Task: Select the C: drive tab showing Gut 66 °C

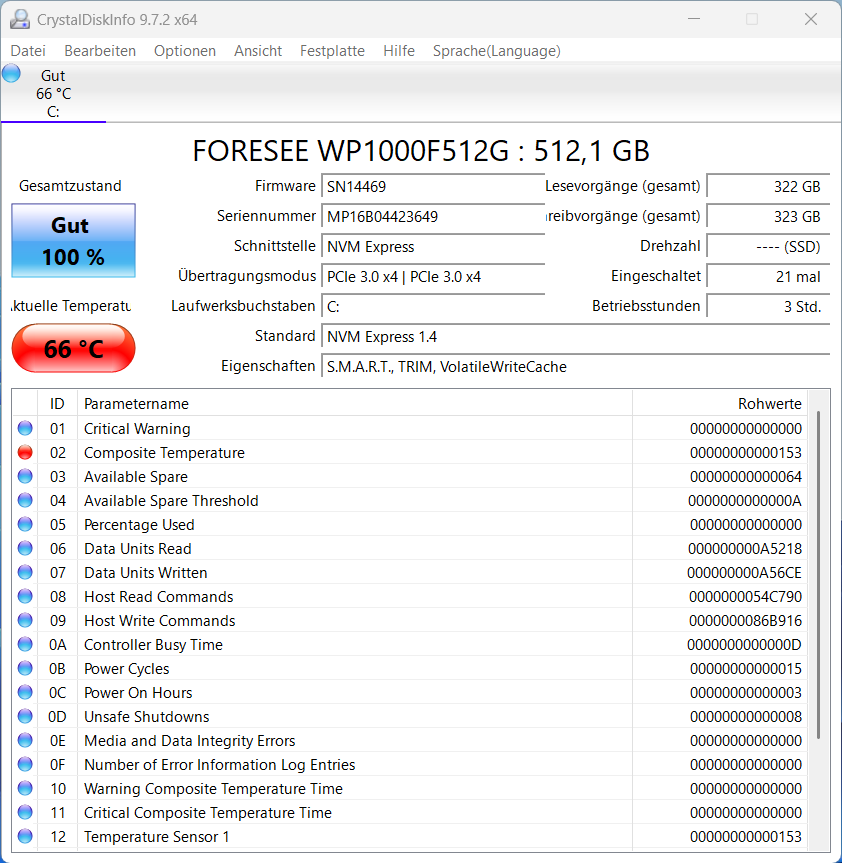Action: click(53, 94)
